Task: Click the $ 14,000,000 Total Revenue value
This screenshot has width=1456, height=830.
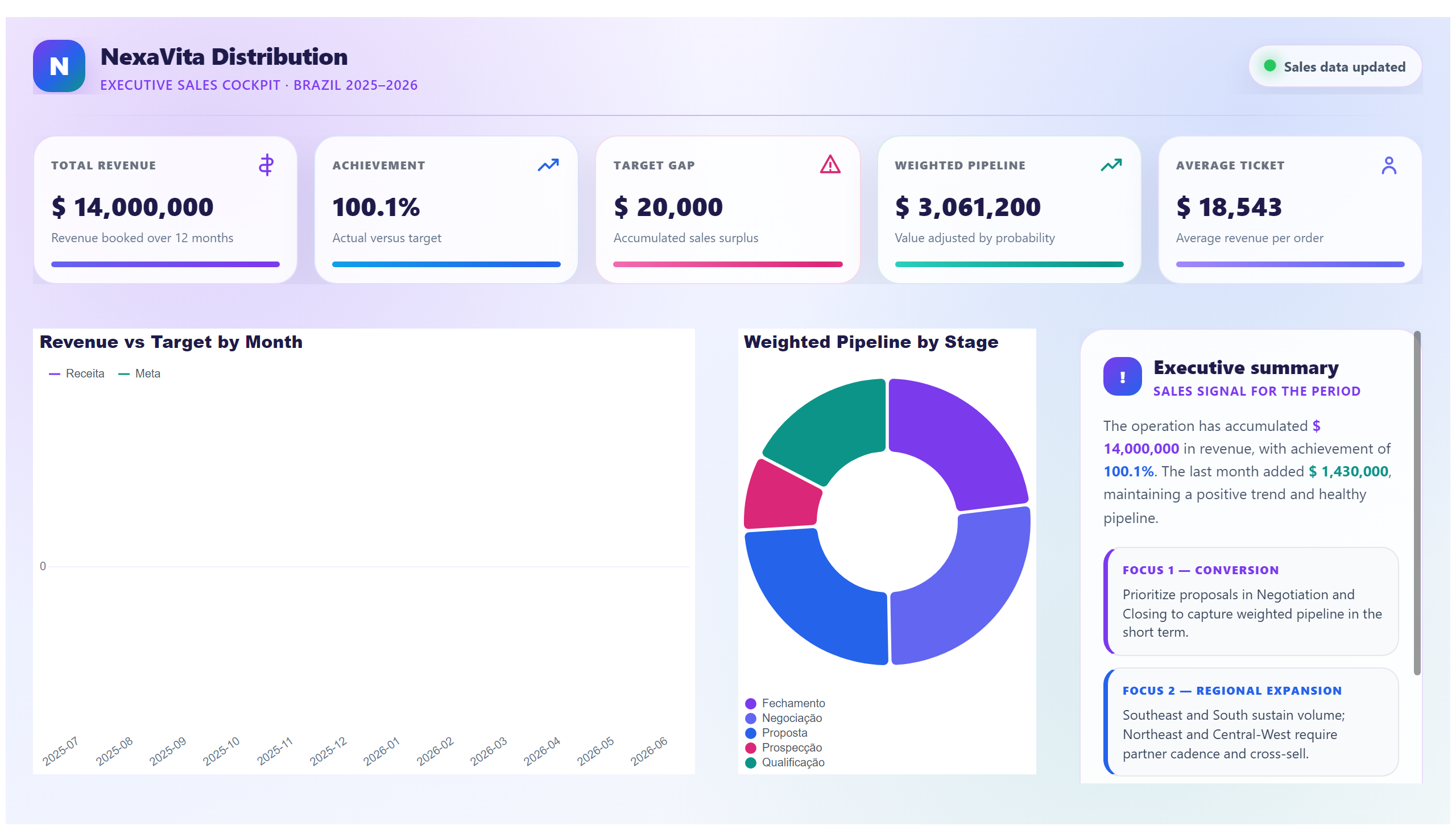Action: coord(133,207)
